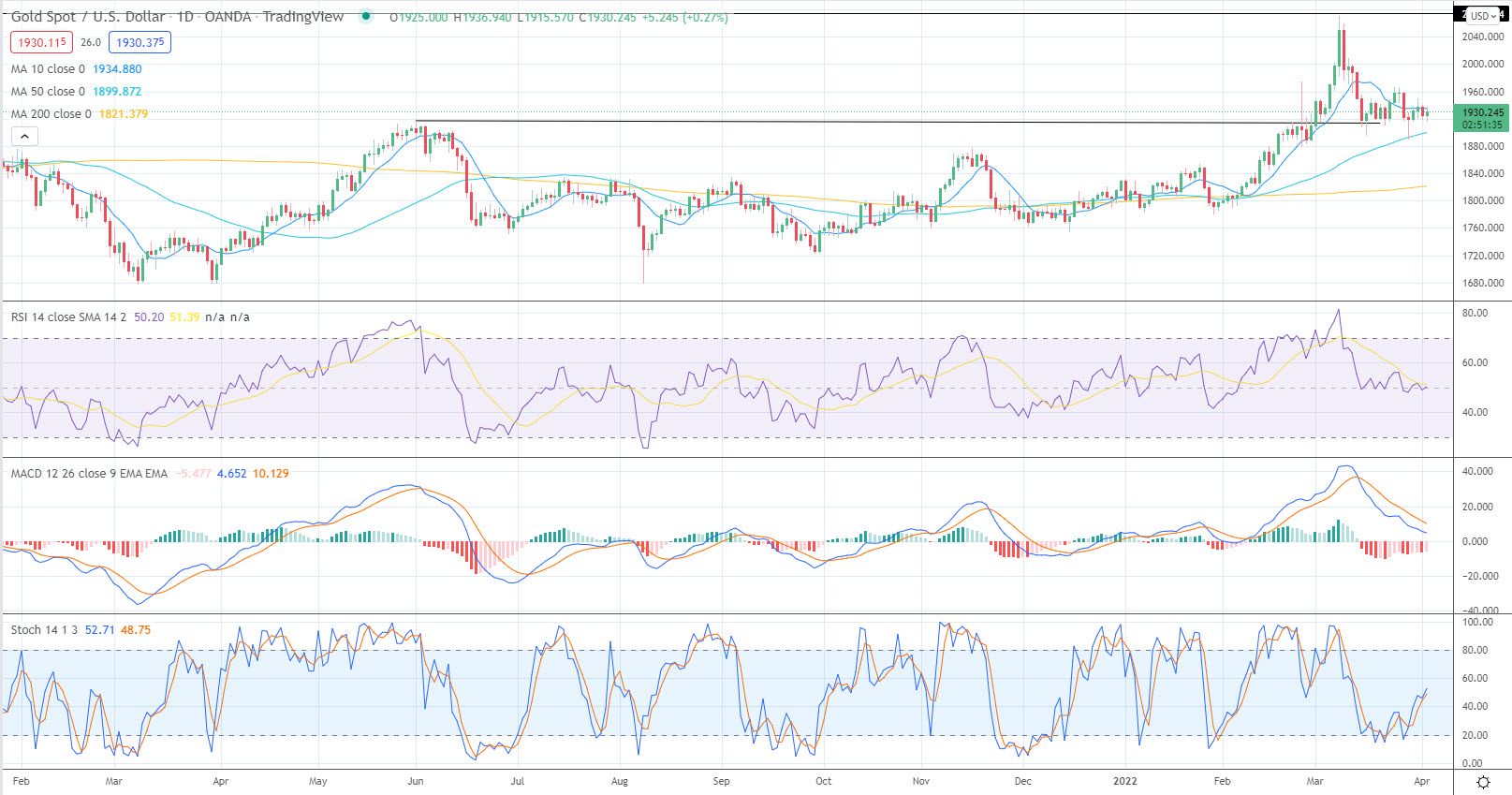Select the Gold Spot / U.S. Dollar title
The height and width of the screenshot is (795, 1512).
(88, 17)
